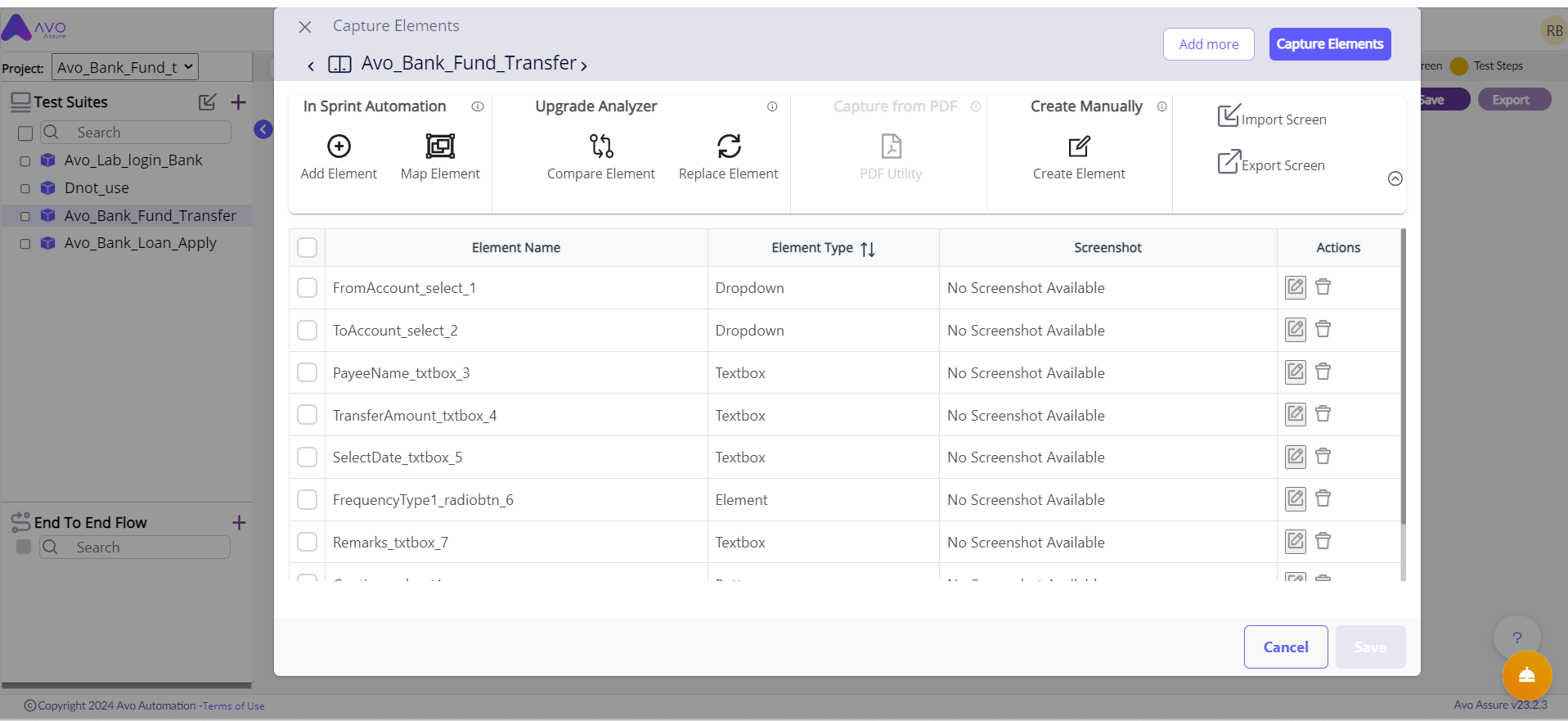Image resolution: width=1568 pixels, height=721 pixels.
Task: Collapse the toolbar panel with up chevron
Action: click(x=1395, y=179)
